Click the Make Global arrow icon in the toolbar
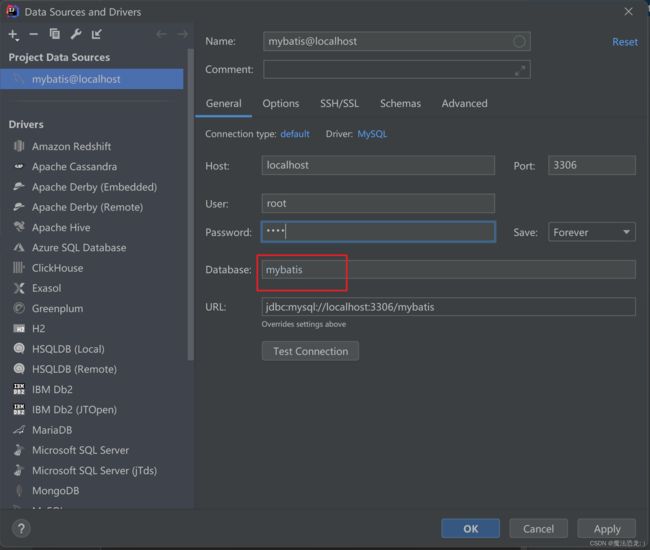650x550 pixels. pos(97,35)
